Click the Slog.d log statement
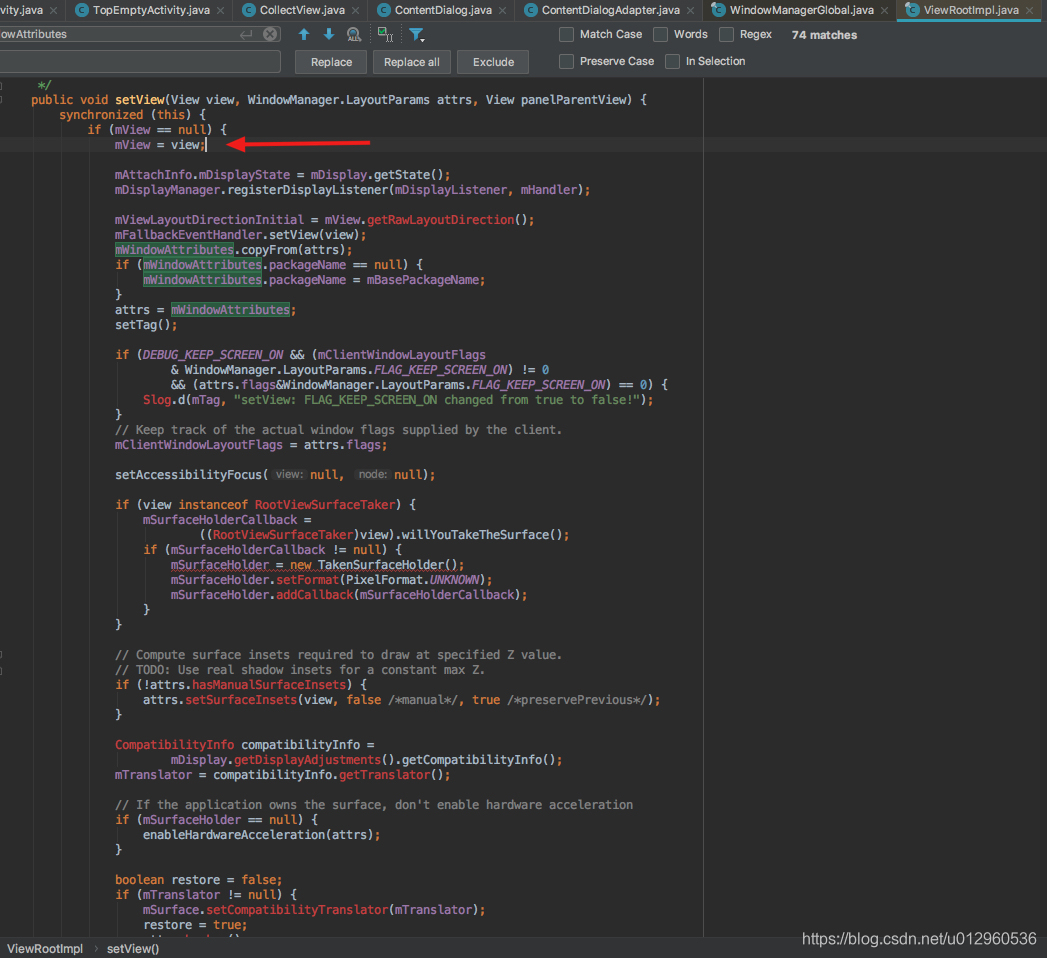Screen dimensions: 1047x958 398,400
